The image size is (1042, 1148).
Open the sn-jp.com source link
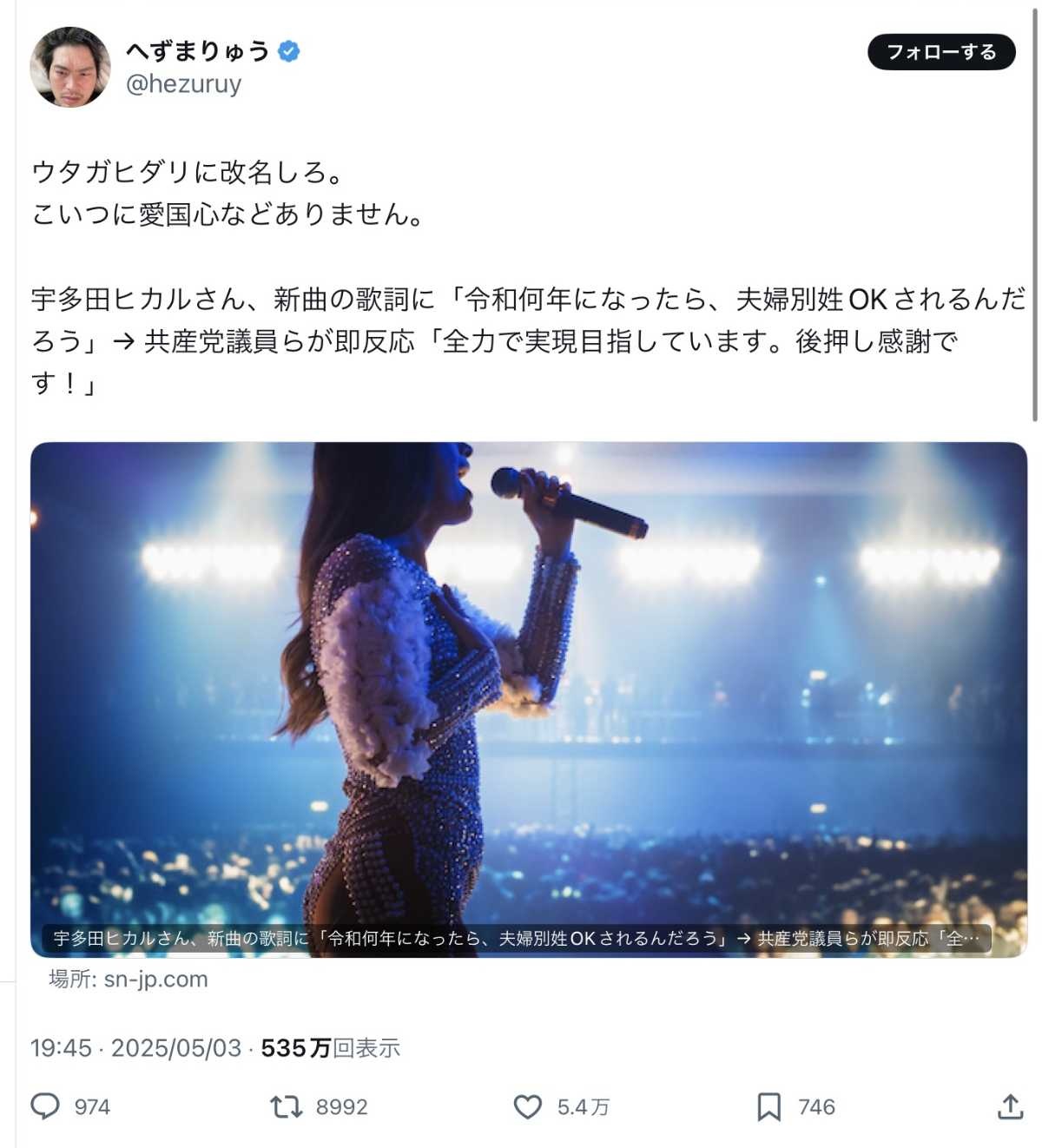129,980
